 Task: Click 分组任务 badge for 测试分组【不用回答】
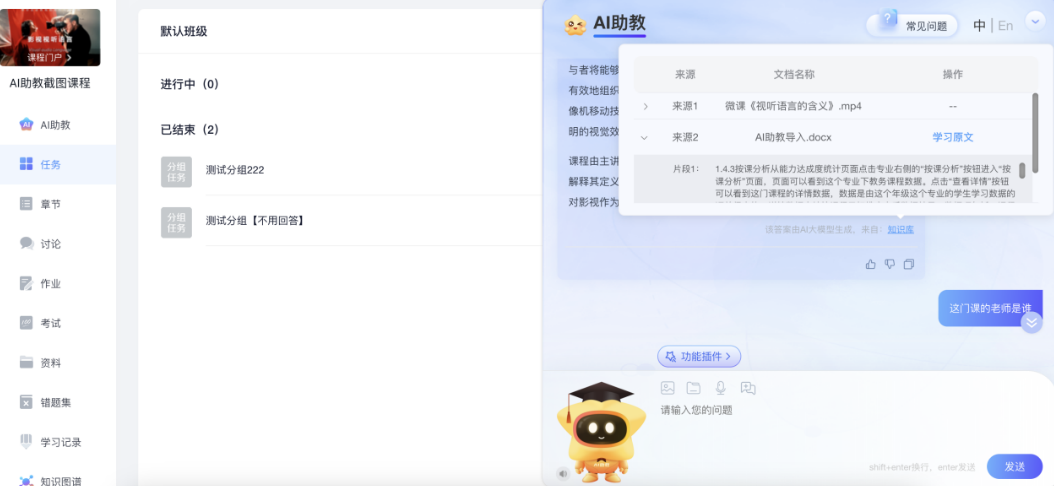click(176, 222)
